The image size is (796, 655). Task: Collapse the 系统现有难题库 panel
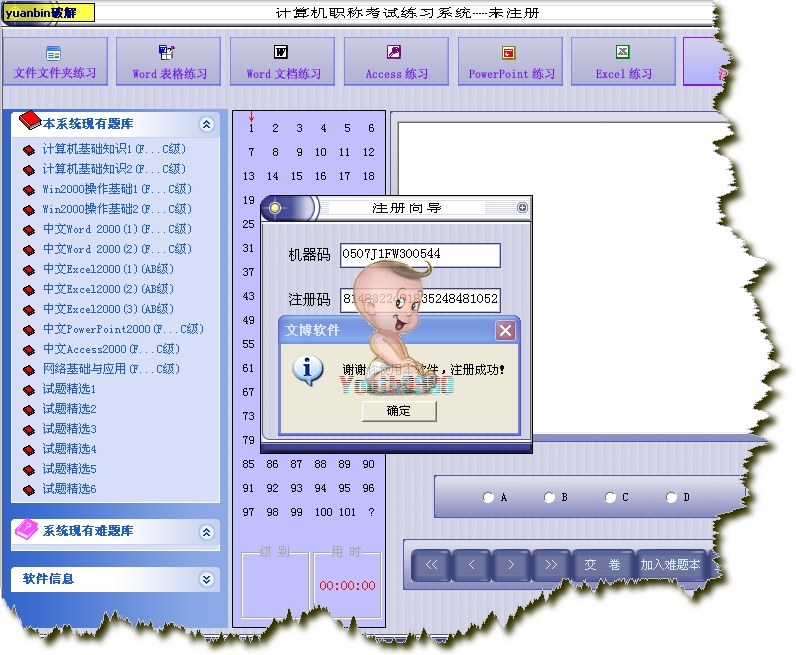coord(206,532)
